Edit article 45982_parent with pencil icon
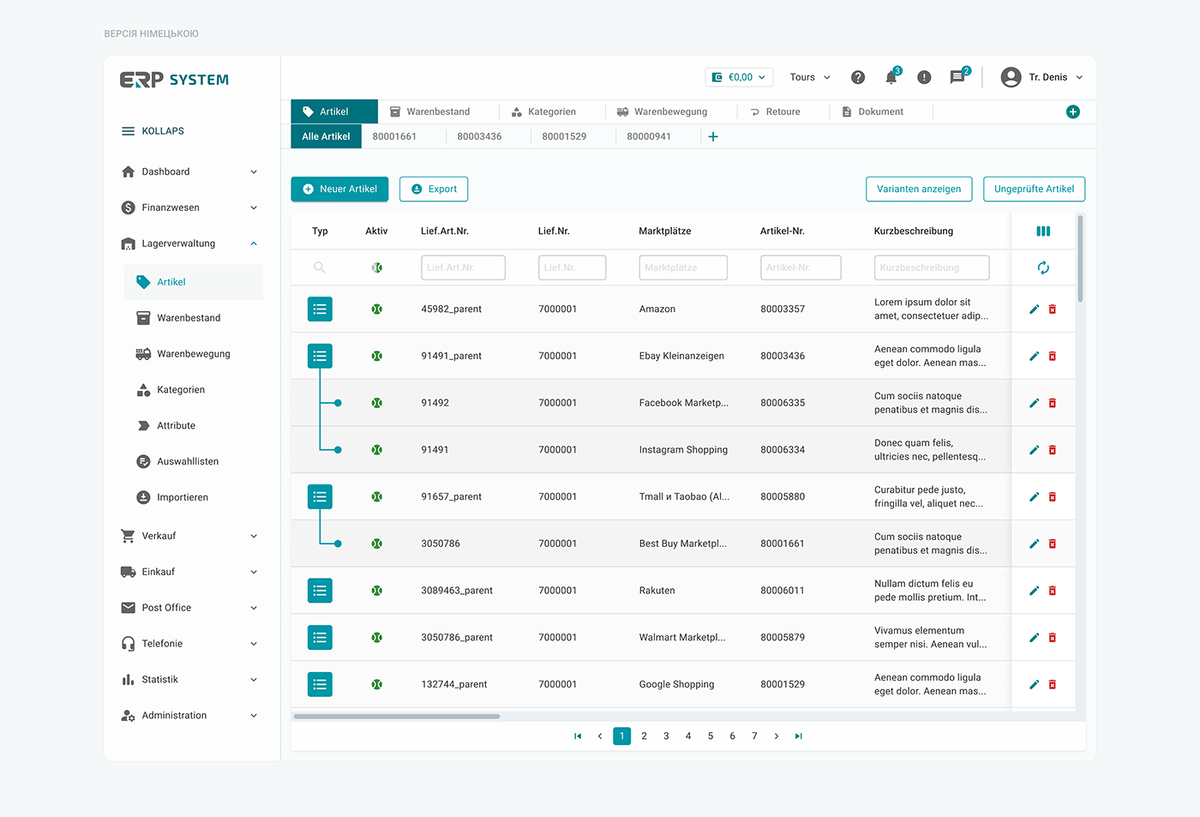This screenshot has width=1200, height=817. pos(1034,309)
